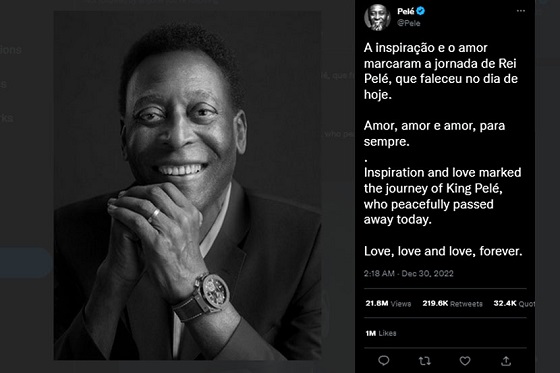Screen dimensions: 560x373
Task: Click the reply speech bubble icon
Action: pyautogui.click(x=384, y=361)
